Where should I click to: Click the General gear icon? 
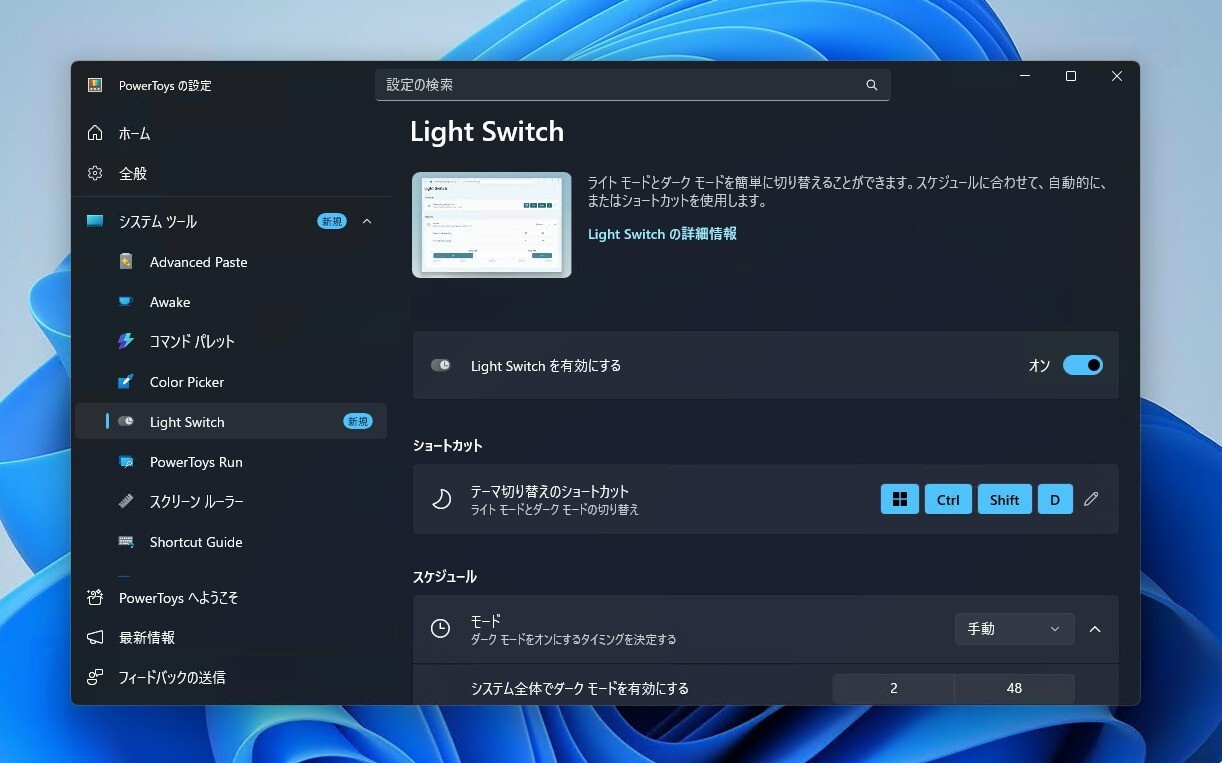coord(95,173)
